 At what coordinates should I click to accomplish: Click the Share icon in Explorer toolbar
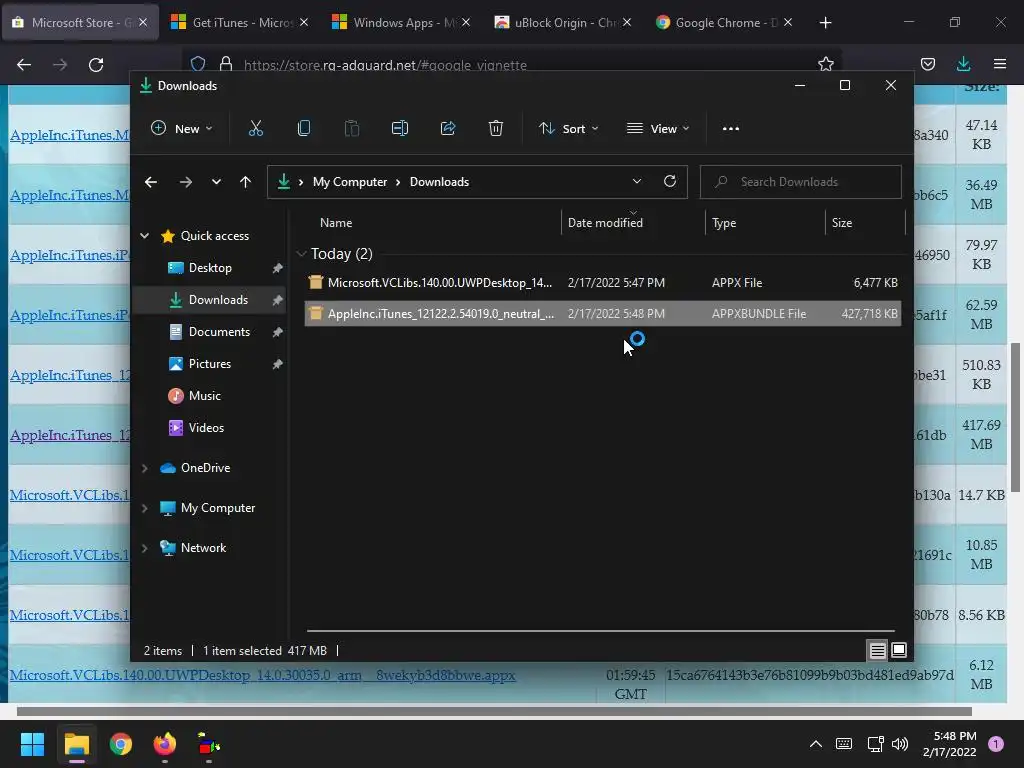pos(448,129)
